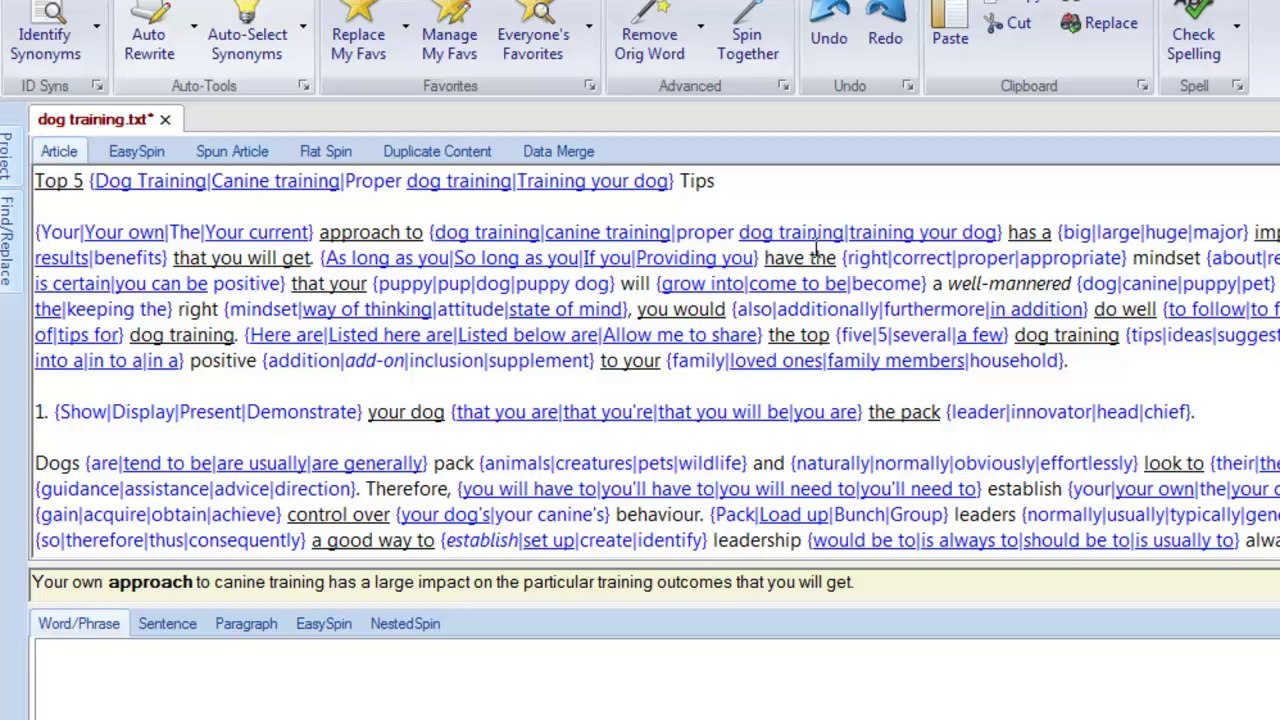Click "Top 5" in the article title
Viewport: 1280px width, 720px height.
click(59, 181)
